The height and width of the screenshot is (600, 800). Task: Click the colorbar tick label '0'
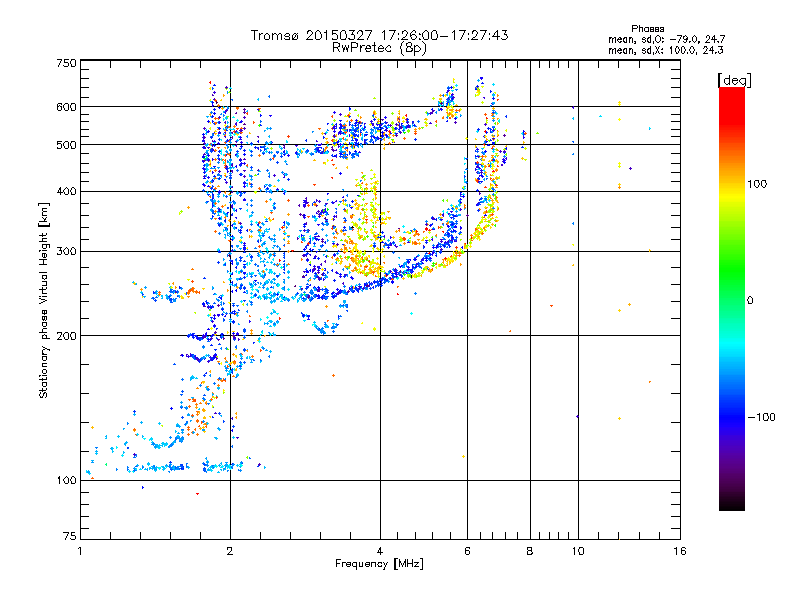click(x=750, y=301)
